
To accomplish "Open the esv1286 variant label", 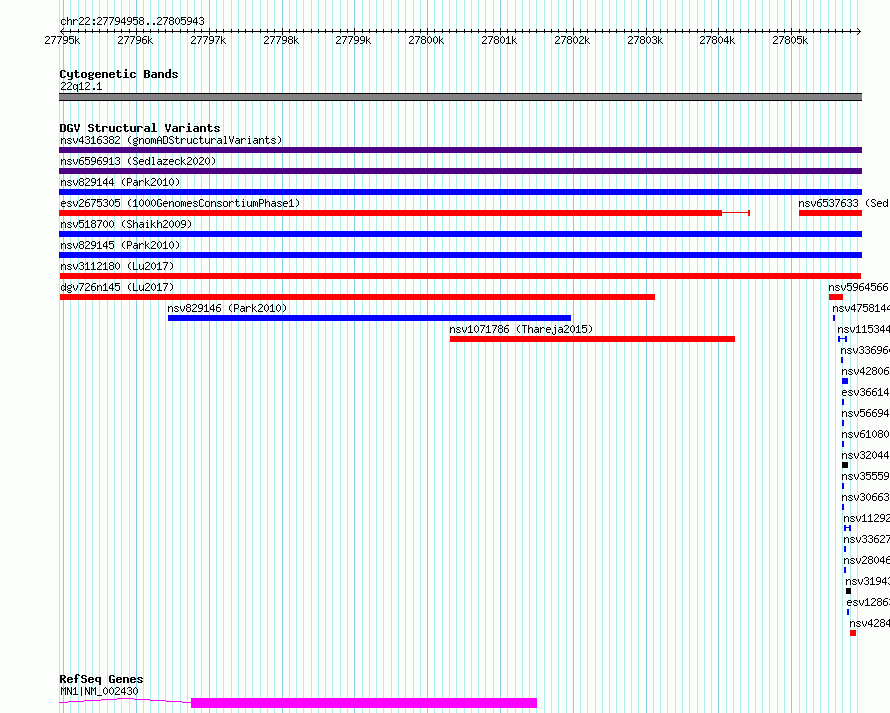I will [x=868, y=602].
